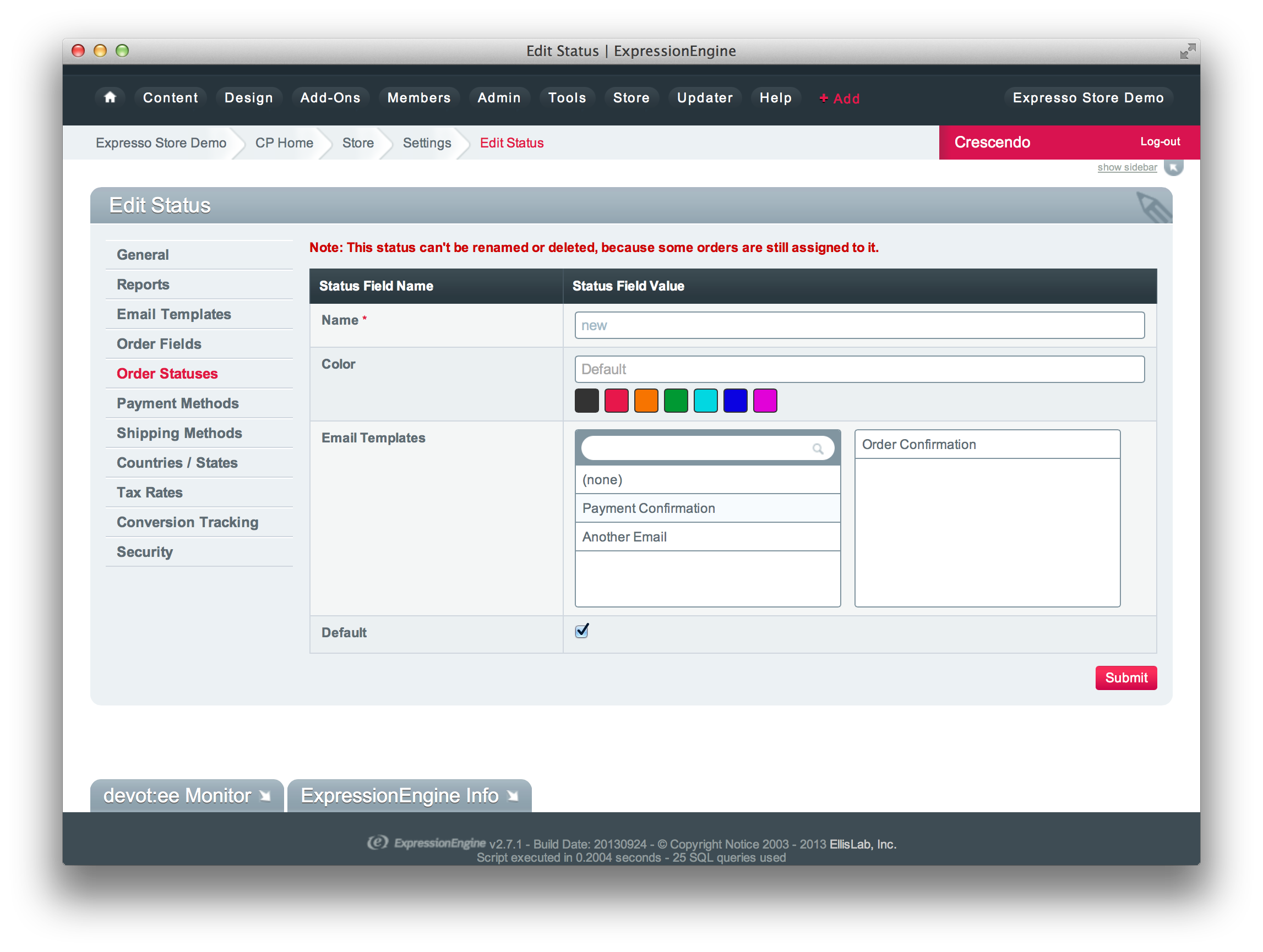The width and height of the screenshot is (1263, 952).
Task: Submit the status form
Action: [1126, 677]
